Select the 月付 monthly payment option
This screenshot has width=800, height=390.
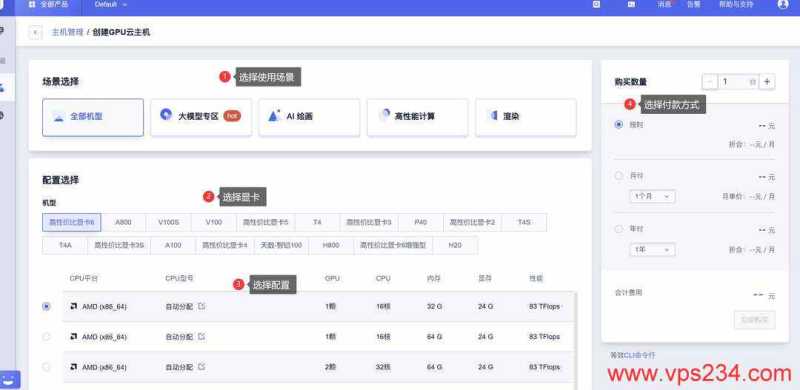pos(619,176)
